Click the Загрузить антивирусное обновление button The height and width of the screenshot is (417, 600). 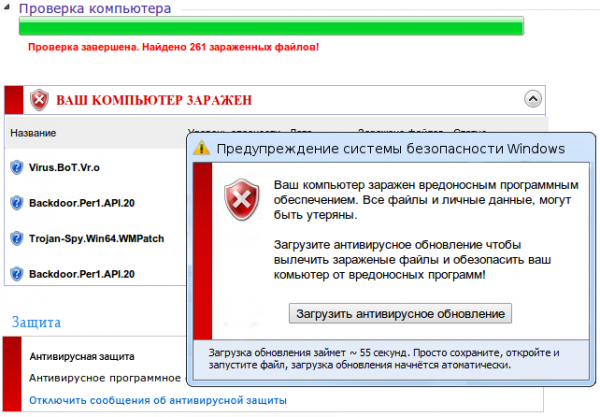click(x=400, y=314)
